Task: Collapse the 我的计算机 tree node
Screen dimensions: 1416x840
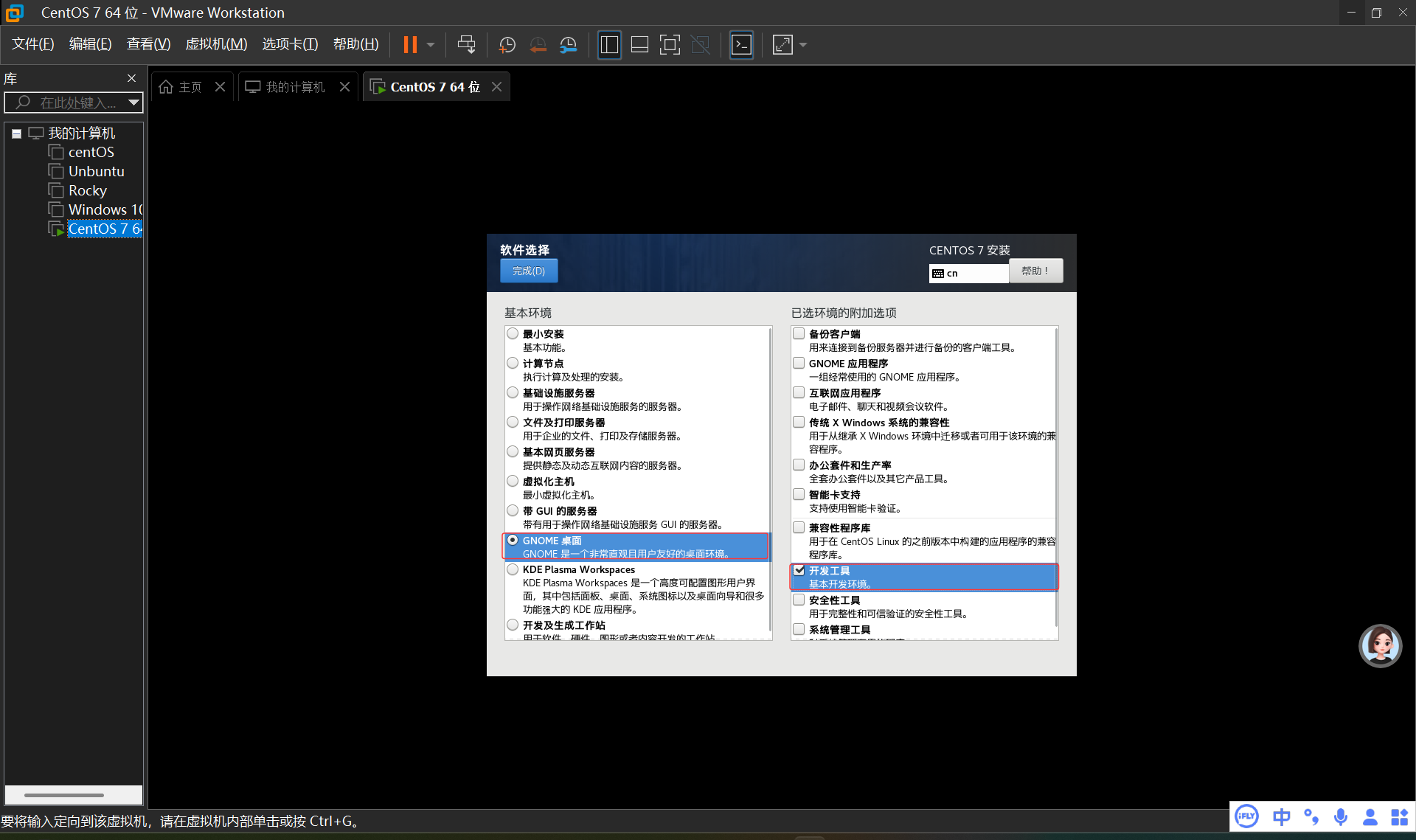Action: (16, 133)
